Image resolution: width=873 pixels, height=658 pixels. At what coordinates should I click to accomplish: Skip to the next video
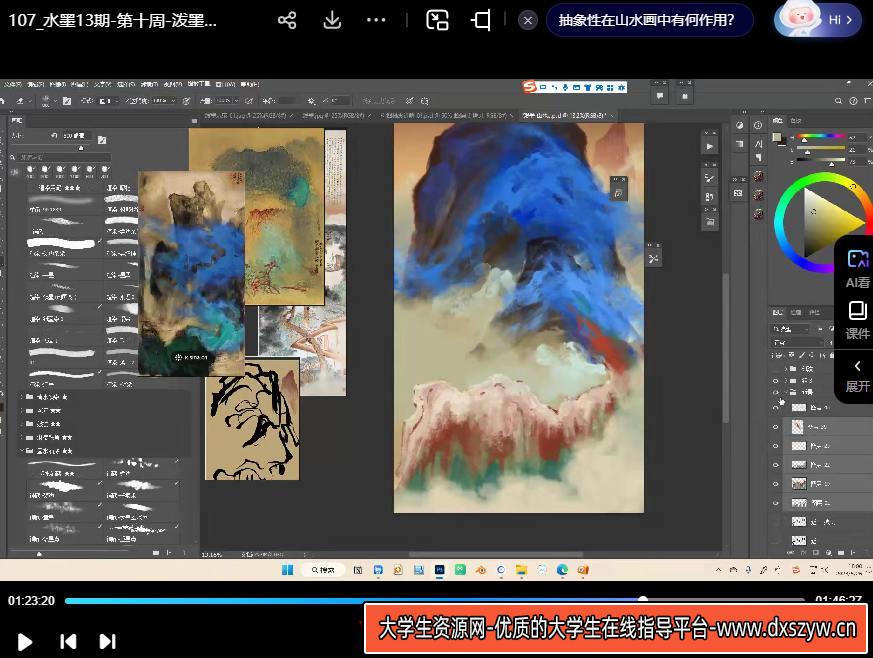107,642
